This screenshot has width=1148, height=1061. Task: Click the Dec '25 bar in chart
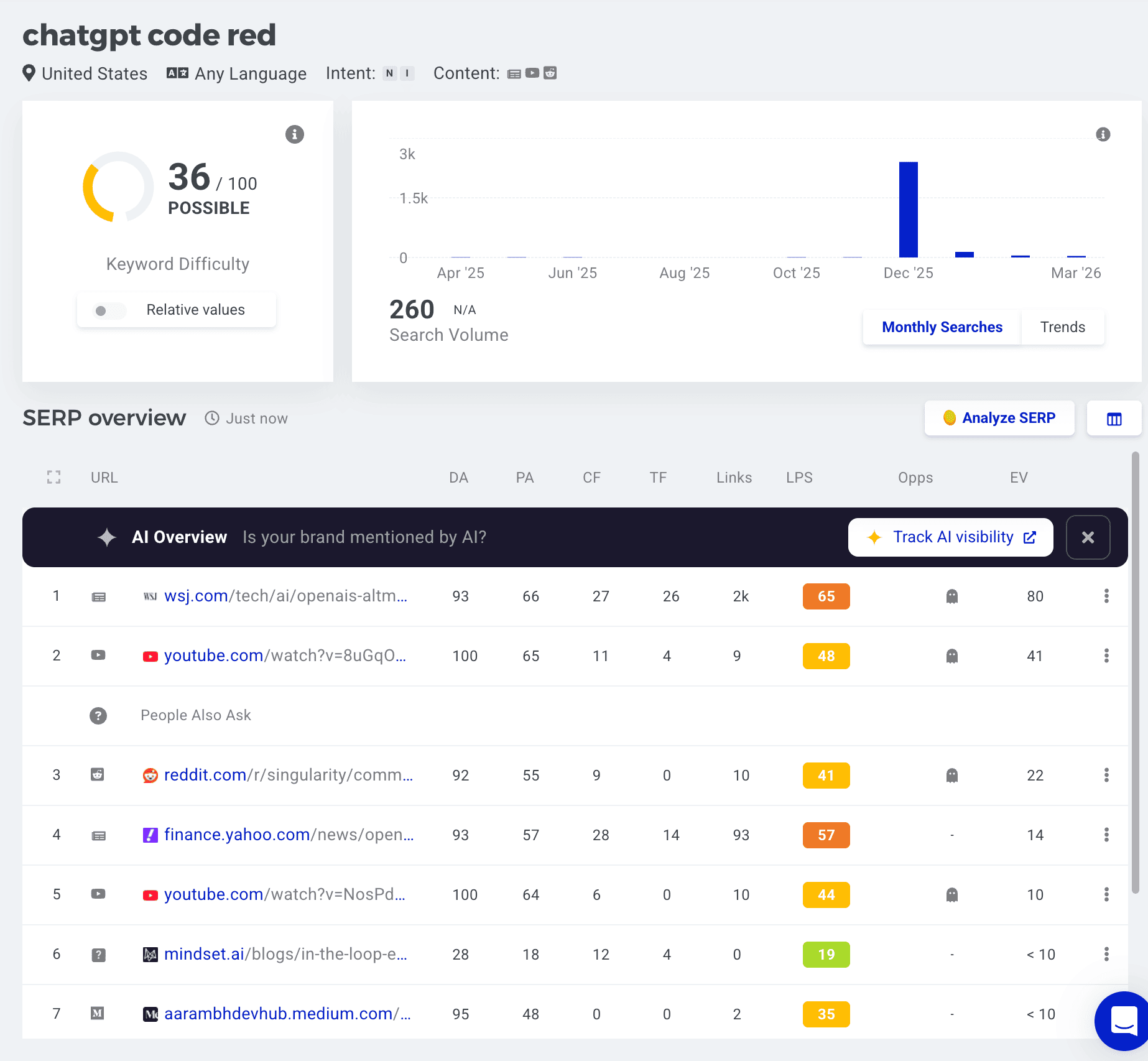(908, 210)
